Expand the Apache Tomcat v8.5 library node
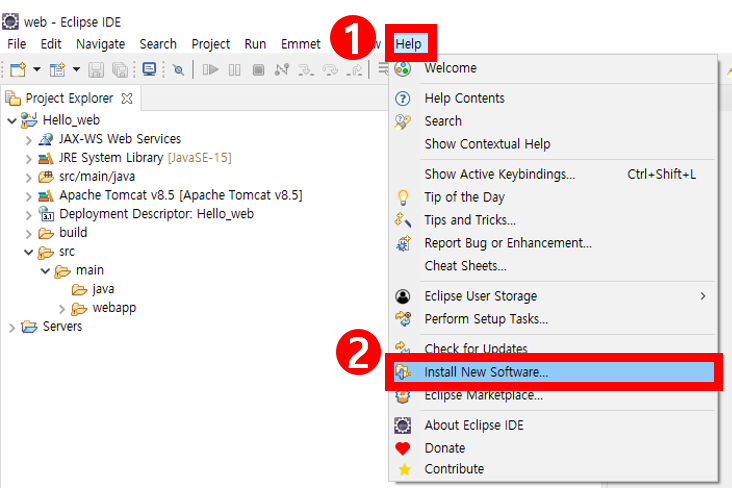The height and width of the screenshot is (488, 732). [28, 196]
